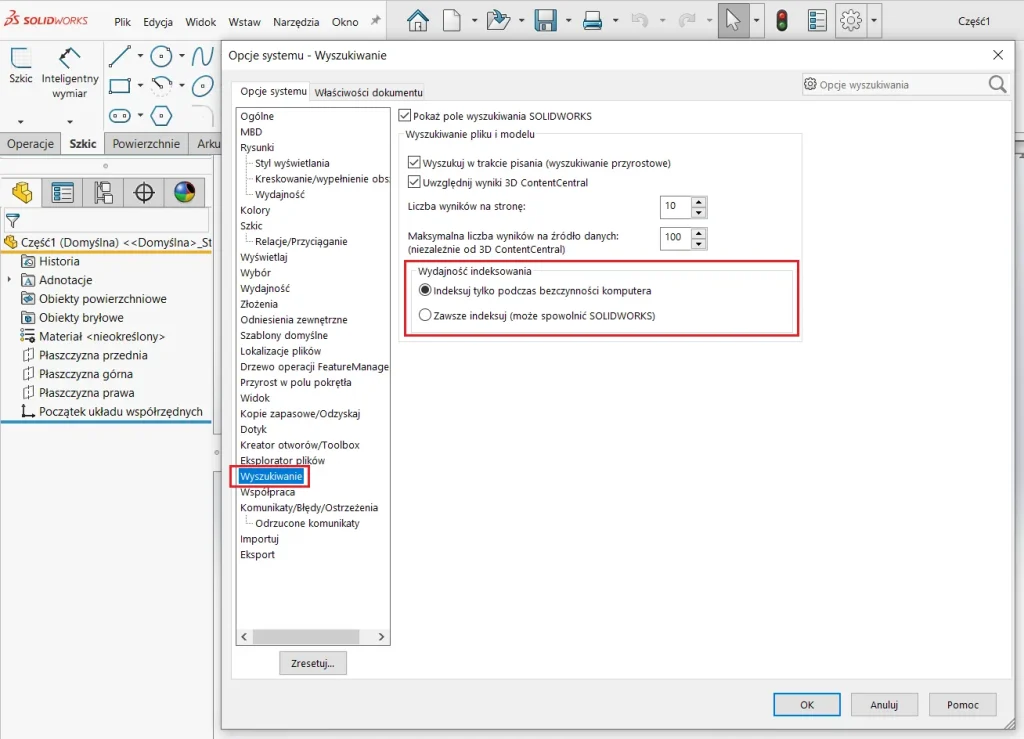Open the DisplayManager color sphere tab icon

point(184,193)
